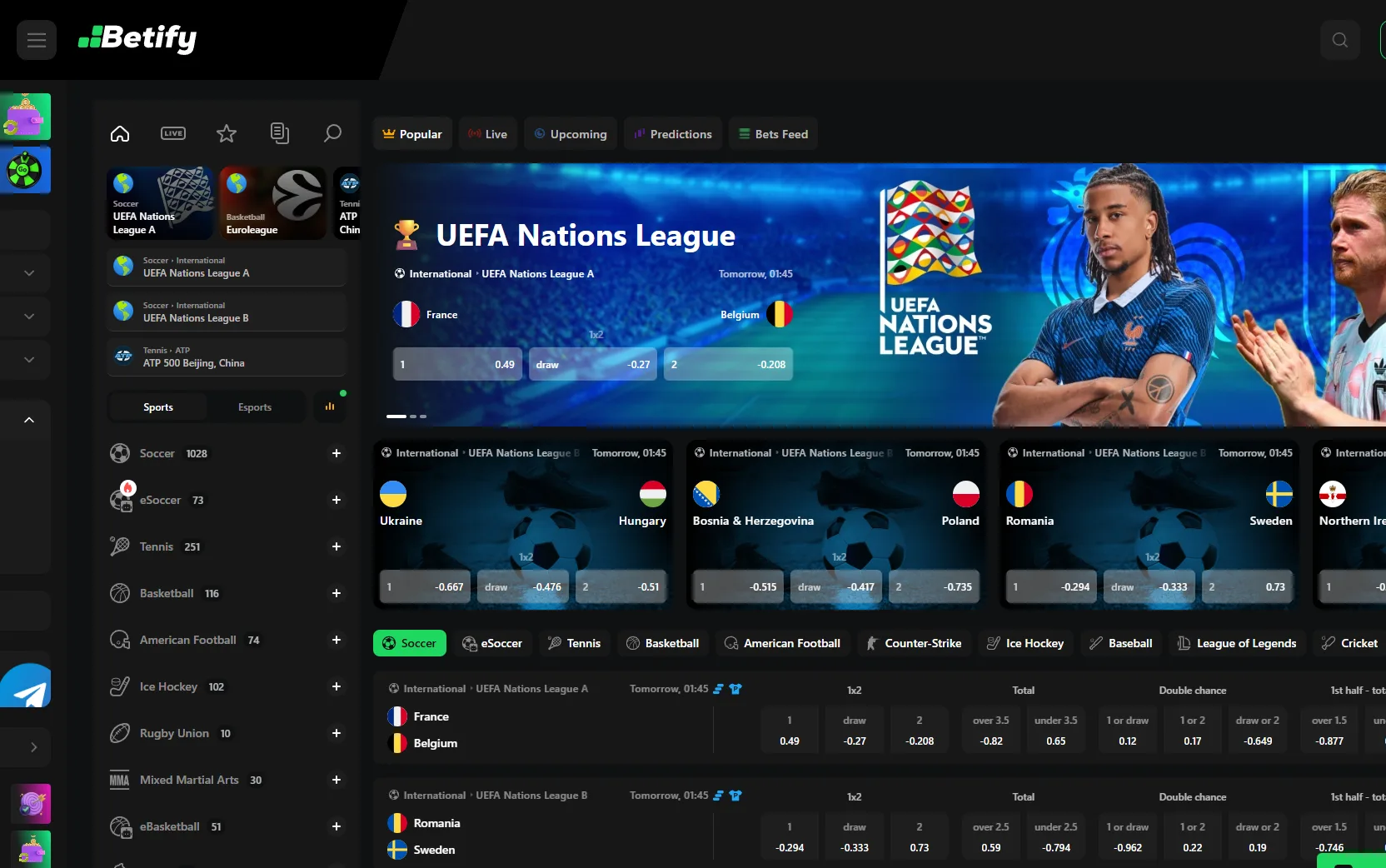The image size is (1386, 868).
Task: Open the bet slip document icon
Action: pos(280,133)
